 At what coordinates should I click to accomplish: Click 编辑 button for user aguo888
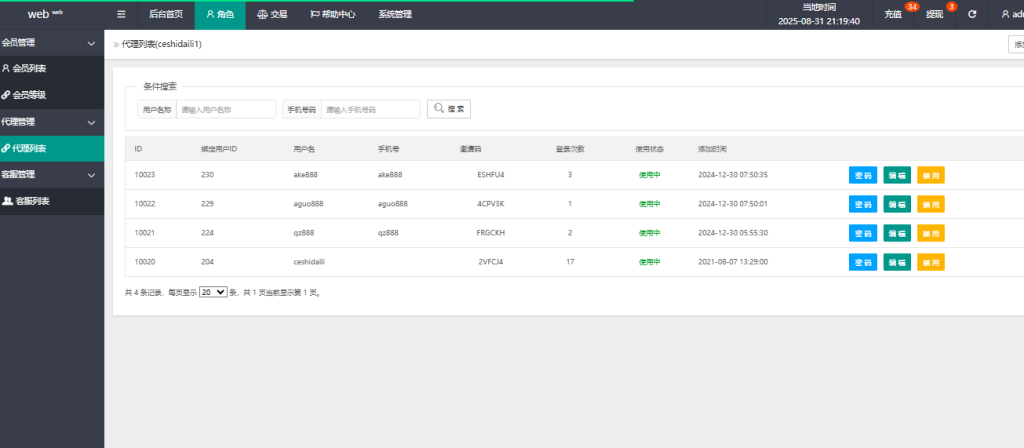897,204
